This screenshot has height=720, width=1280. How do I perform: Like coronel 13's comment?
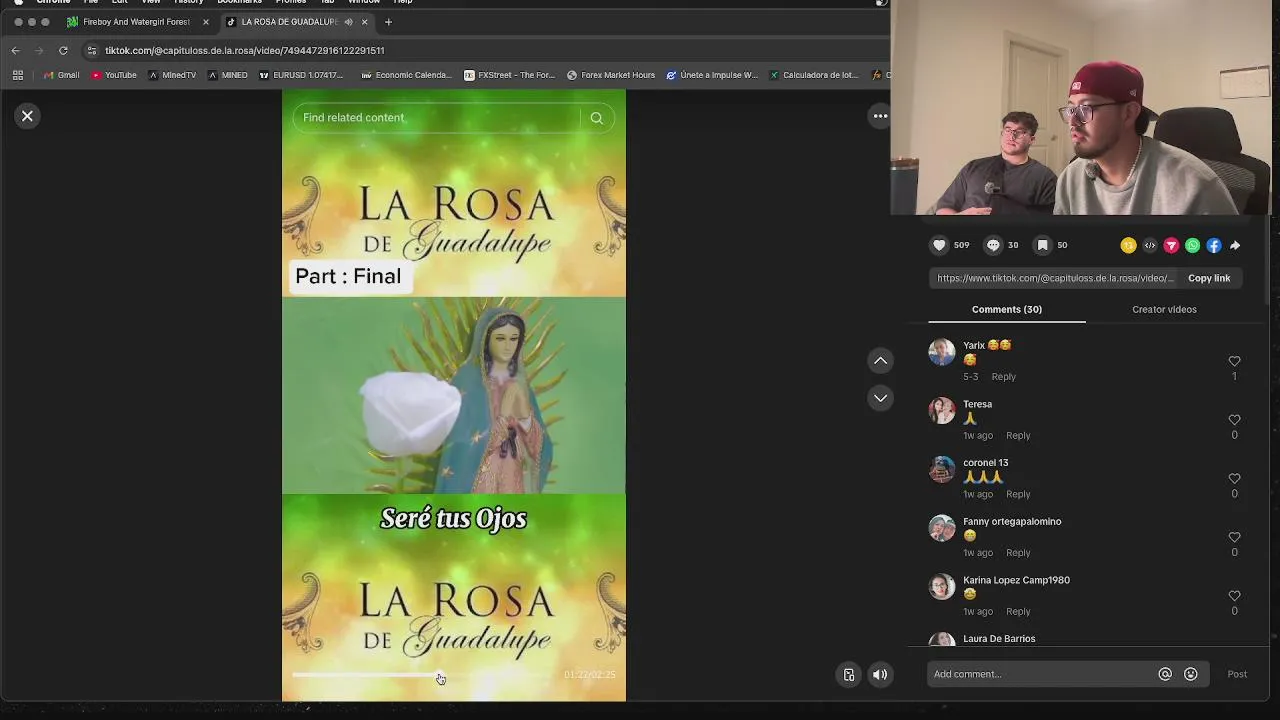pos(1234,478)
